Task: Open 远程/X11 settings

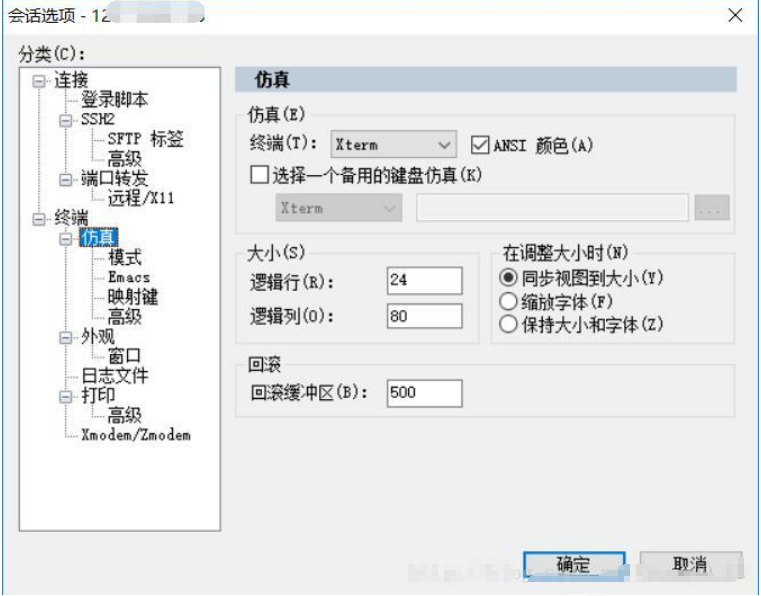Action: click(x=140, y=198)
